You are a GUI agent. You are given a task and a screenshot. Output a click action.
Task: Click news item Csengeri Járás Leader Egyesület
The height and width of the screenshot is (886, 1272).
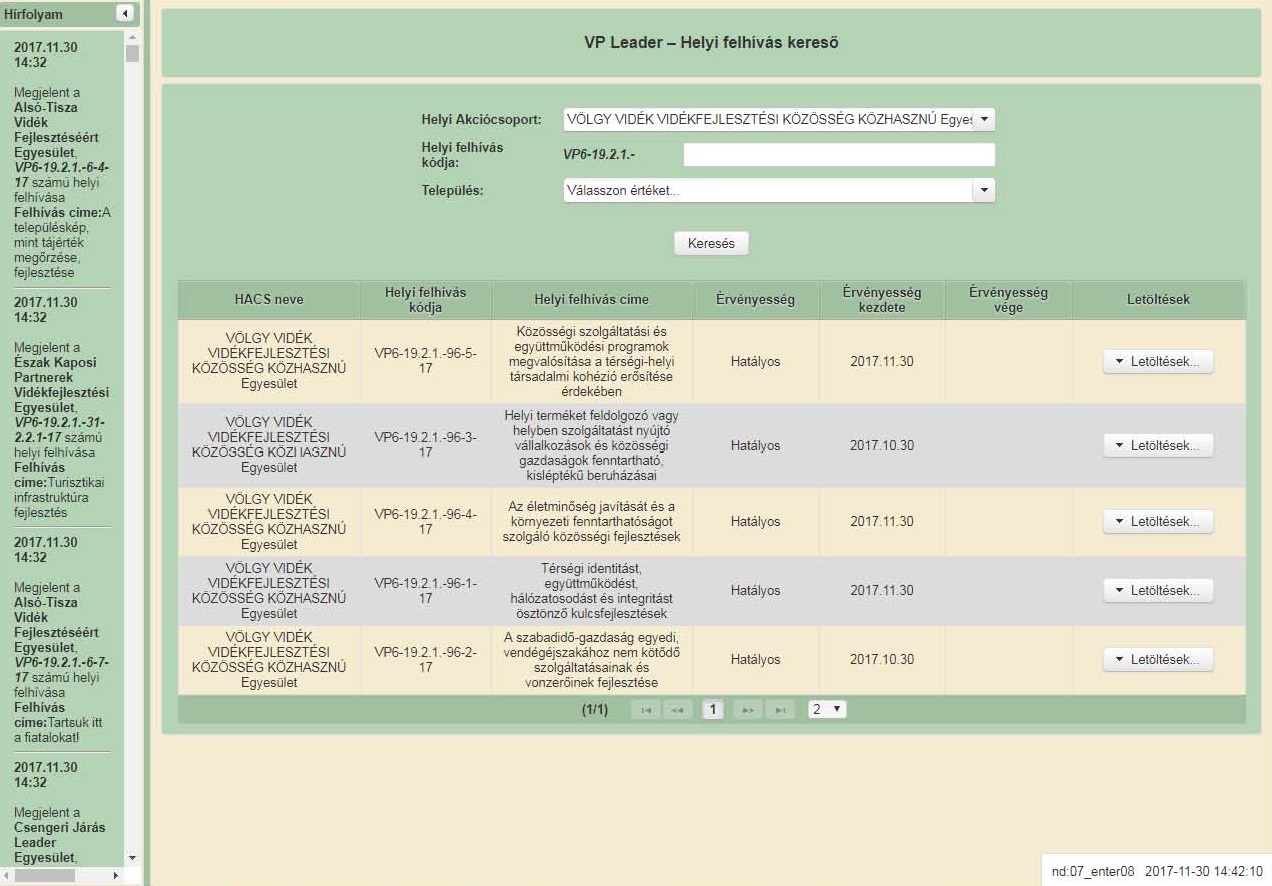tap(59, 842)
